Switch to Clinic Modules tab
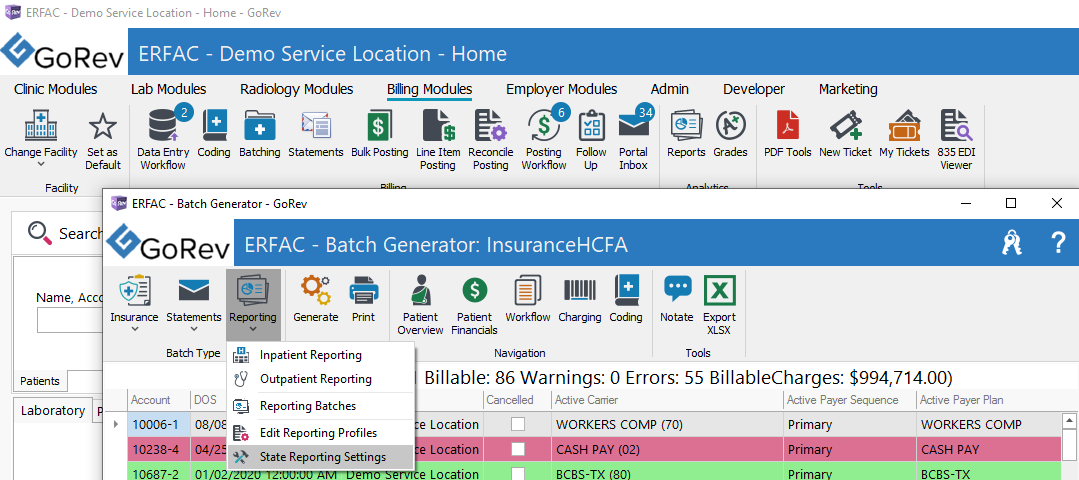 click(55, 89)
